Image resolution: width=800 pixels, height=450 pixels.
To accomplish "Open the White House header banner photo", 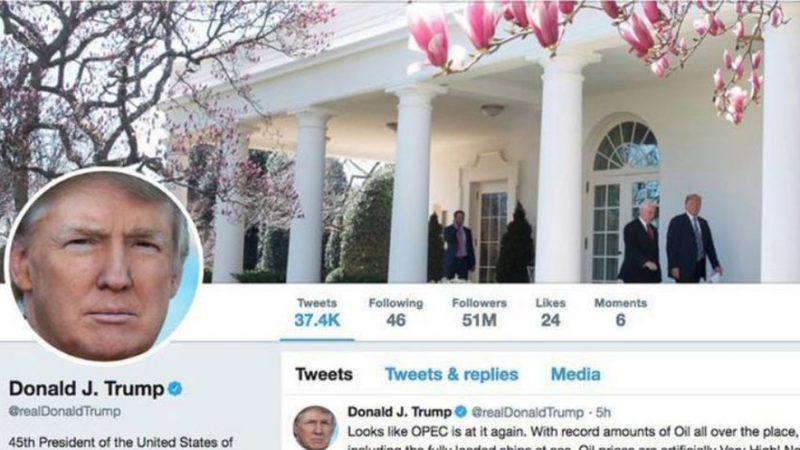I will (x=400, y=141).
